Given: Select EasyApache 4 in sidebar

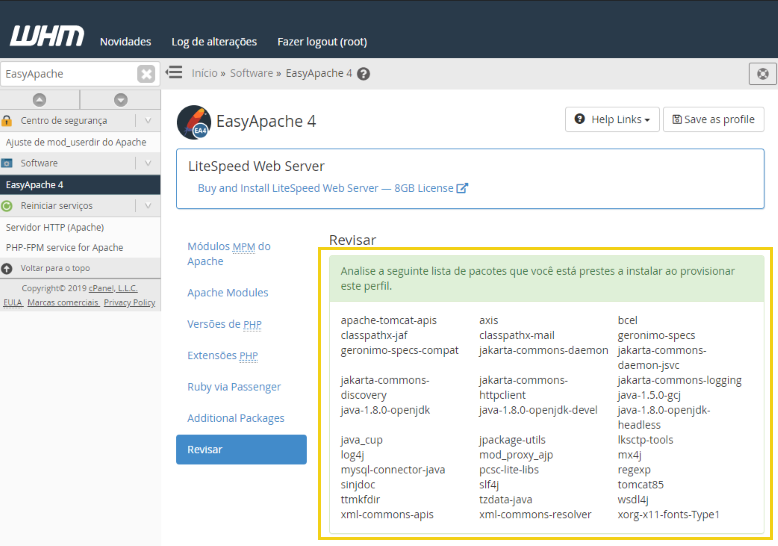Looking at the screenshot, I should pyautogui.click(x=80, y=185).
